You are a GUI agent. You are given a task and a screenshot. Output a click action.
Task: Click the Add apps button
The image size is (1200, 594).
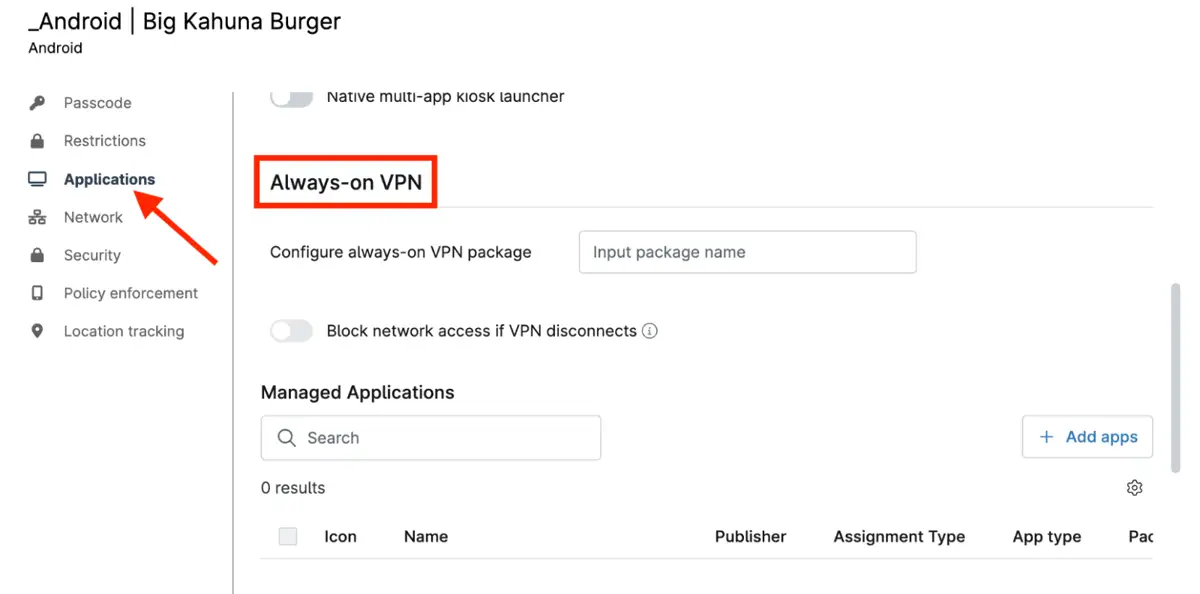click(x=1087, y=437)
